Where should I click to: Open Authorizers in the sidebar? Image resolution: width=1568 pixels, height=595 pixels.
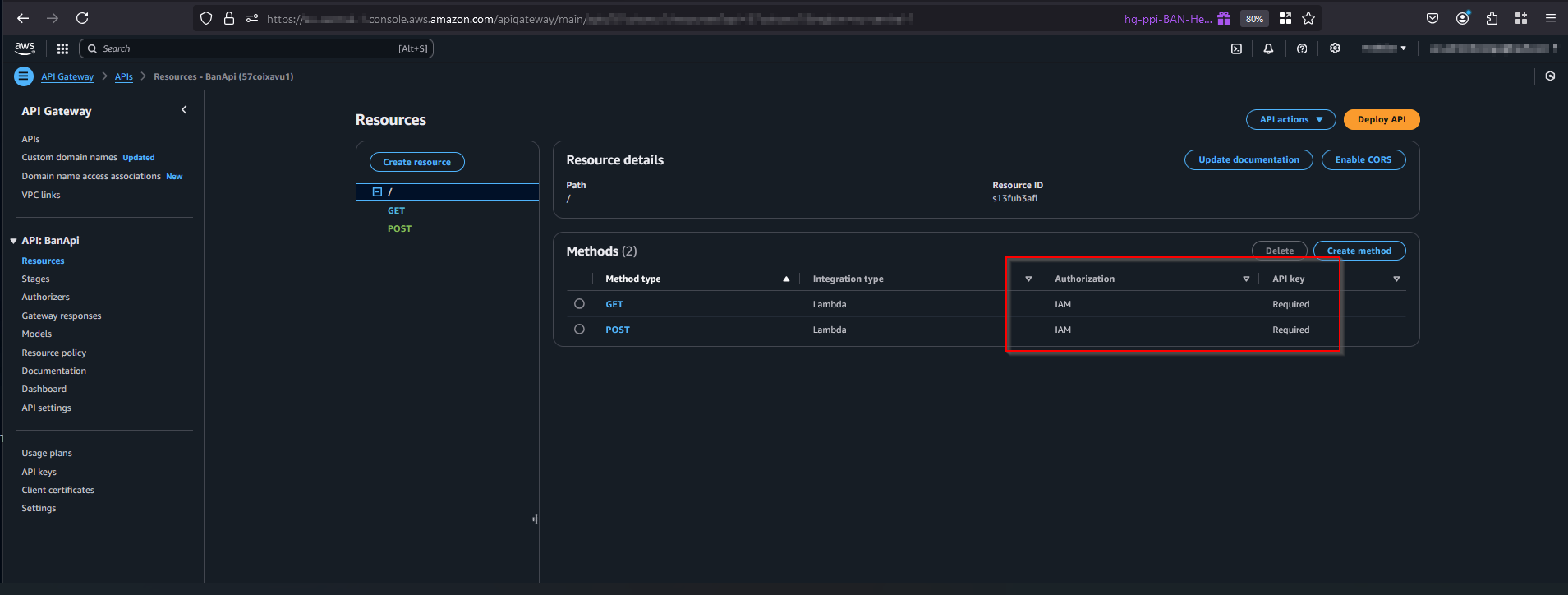(45, 297)
